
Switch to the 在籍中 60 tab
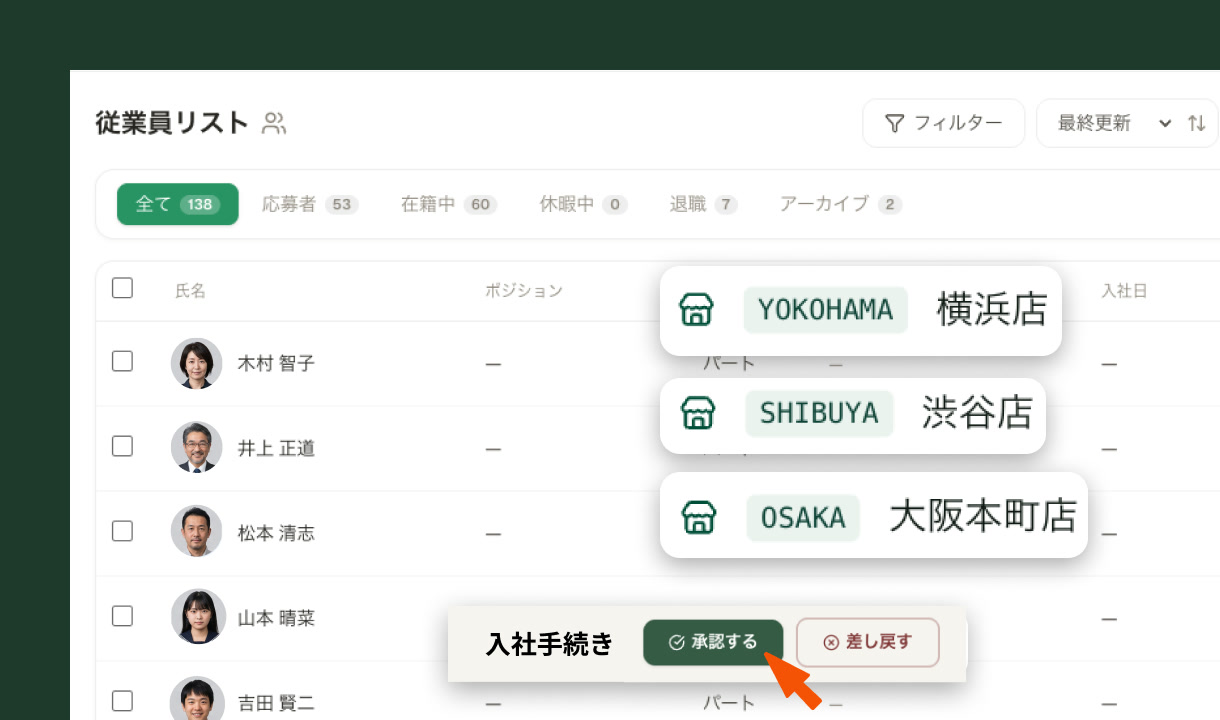coord(448,204)
